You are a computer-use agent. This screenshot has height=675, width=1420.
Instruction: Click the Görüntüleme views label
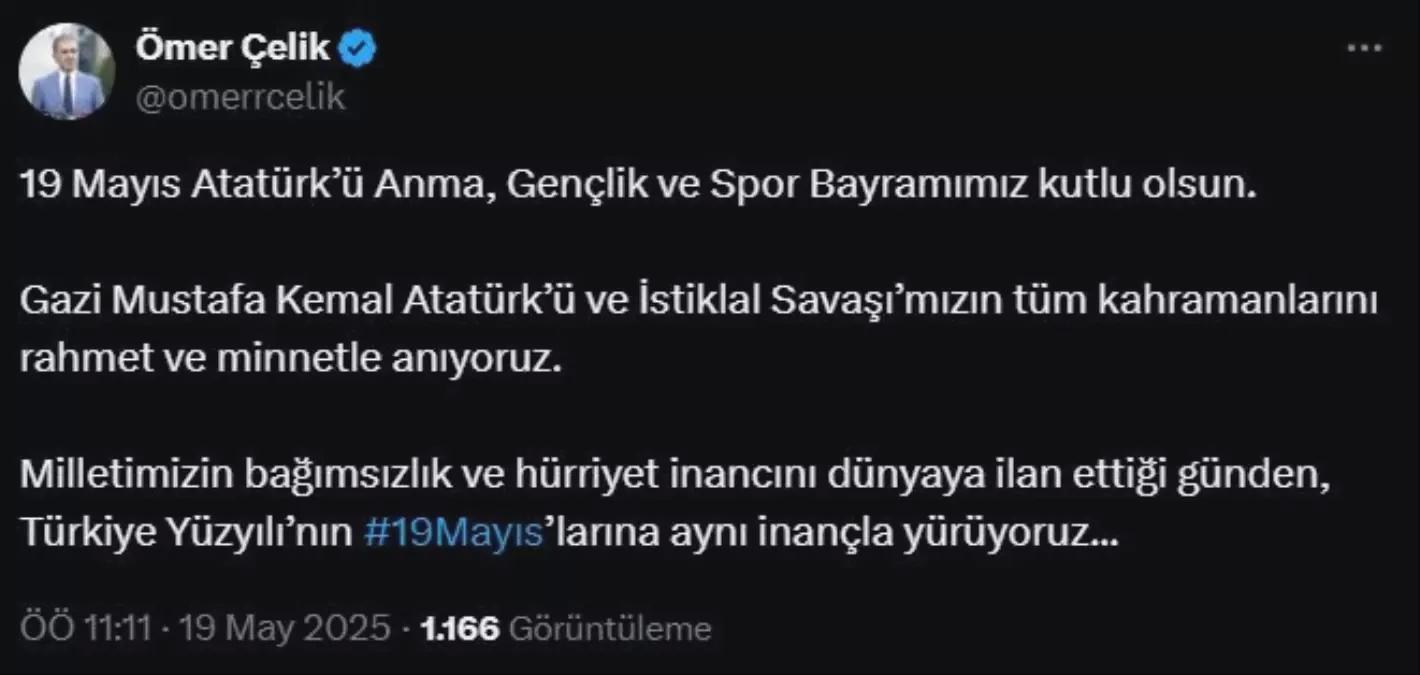click(610, 629)
